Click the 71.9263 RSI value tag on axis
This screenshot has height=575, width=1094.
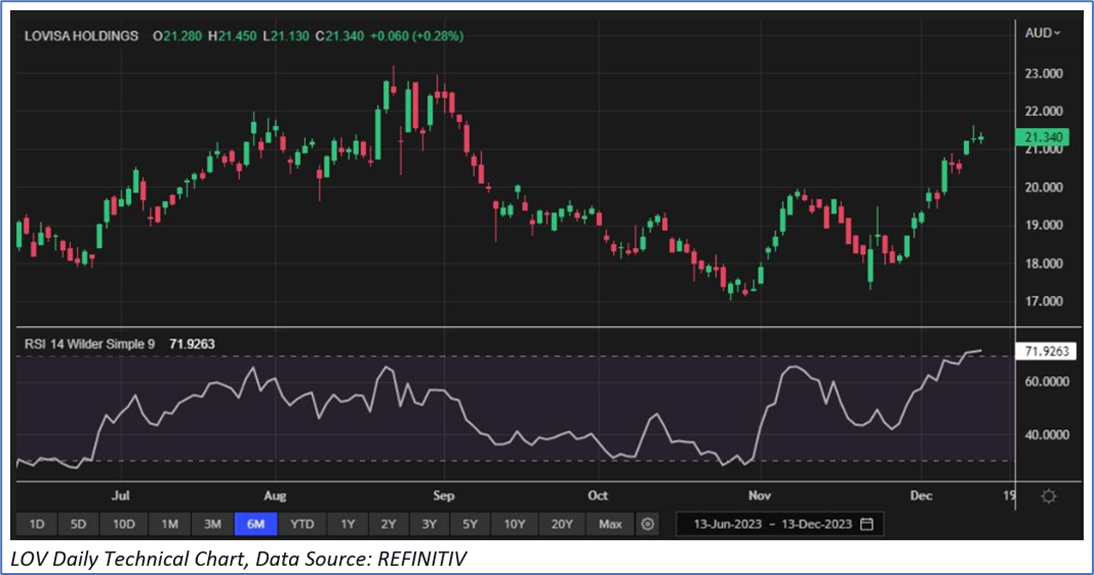1046,351
